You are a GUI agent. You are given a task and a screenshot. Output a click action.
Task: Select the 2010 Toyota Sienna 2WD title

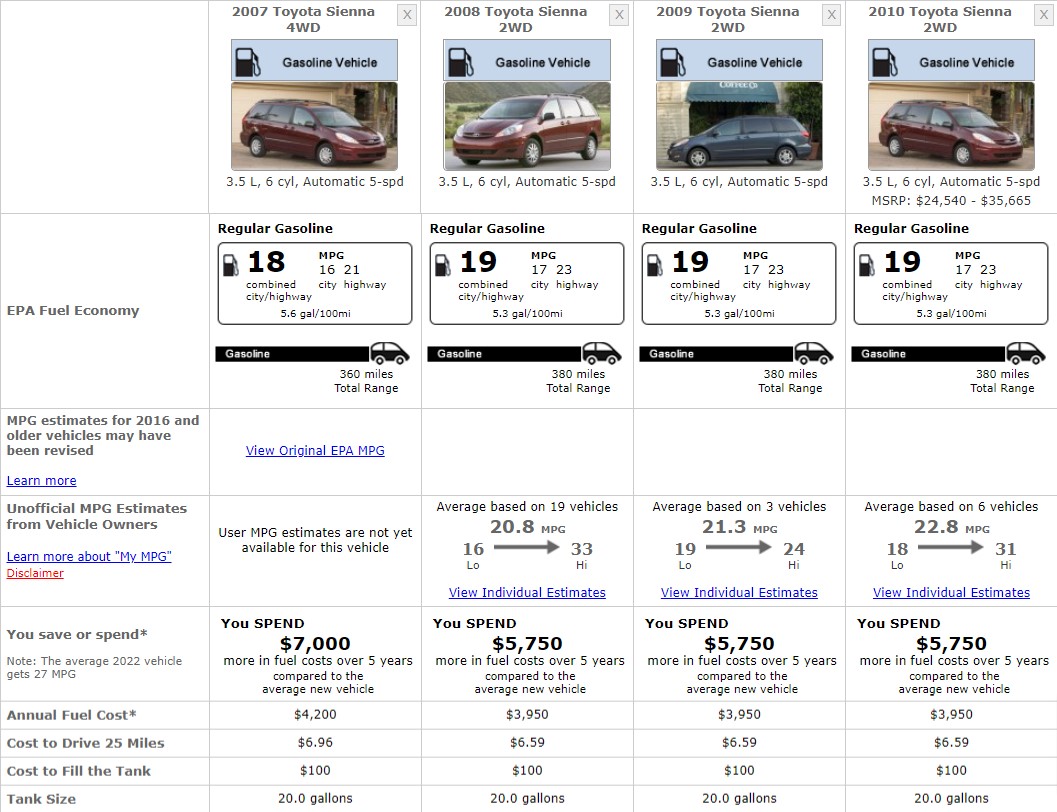[940, 20]
